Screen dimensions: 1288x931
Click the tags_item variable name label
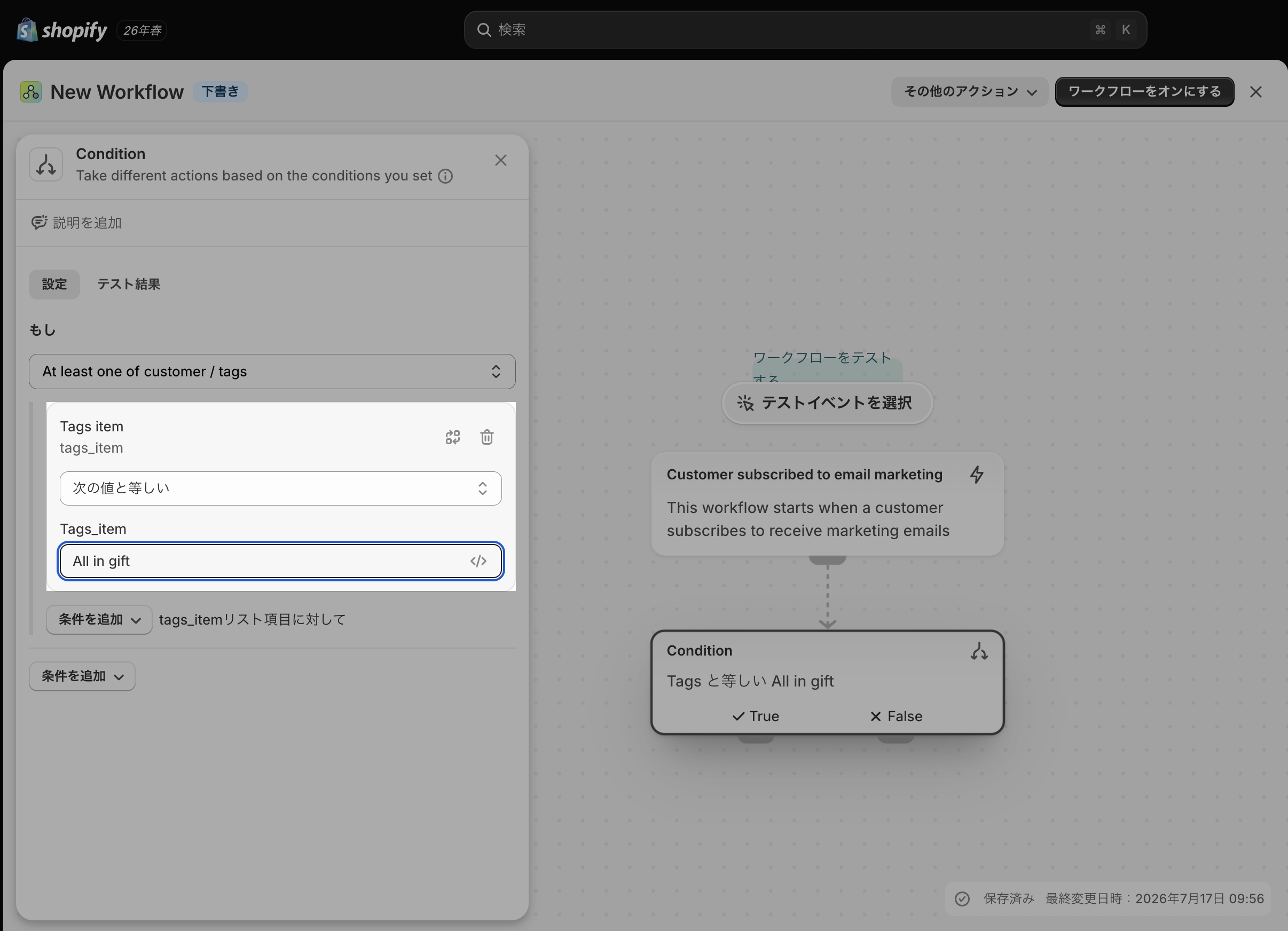(x=91, y=448)
